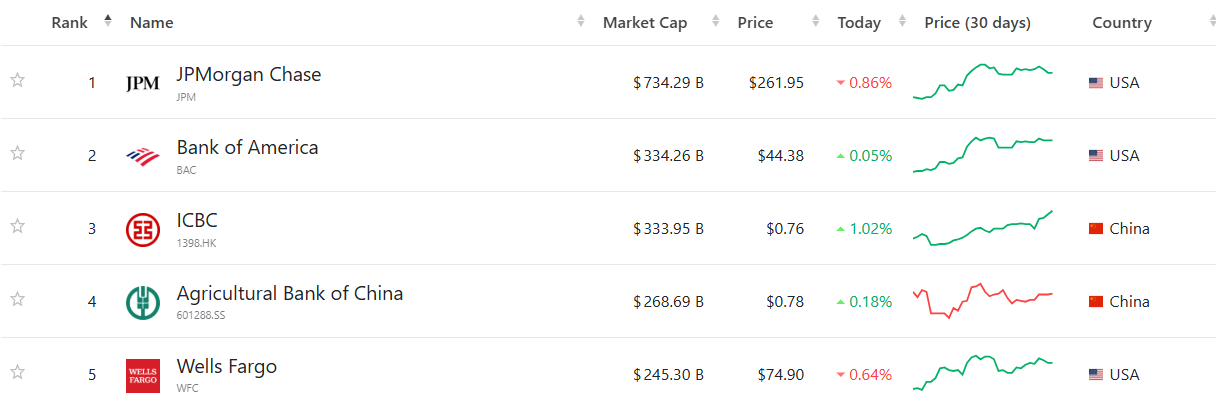Viewport: 1216px width, 403px height.
Task: Click Agricultural Bank red 30-day price chart
Action: point(982,300)
